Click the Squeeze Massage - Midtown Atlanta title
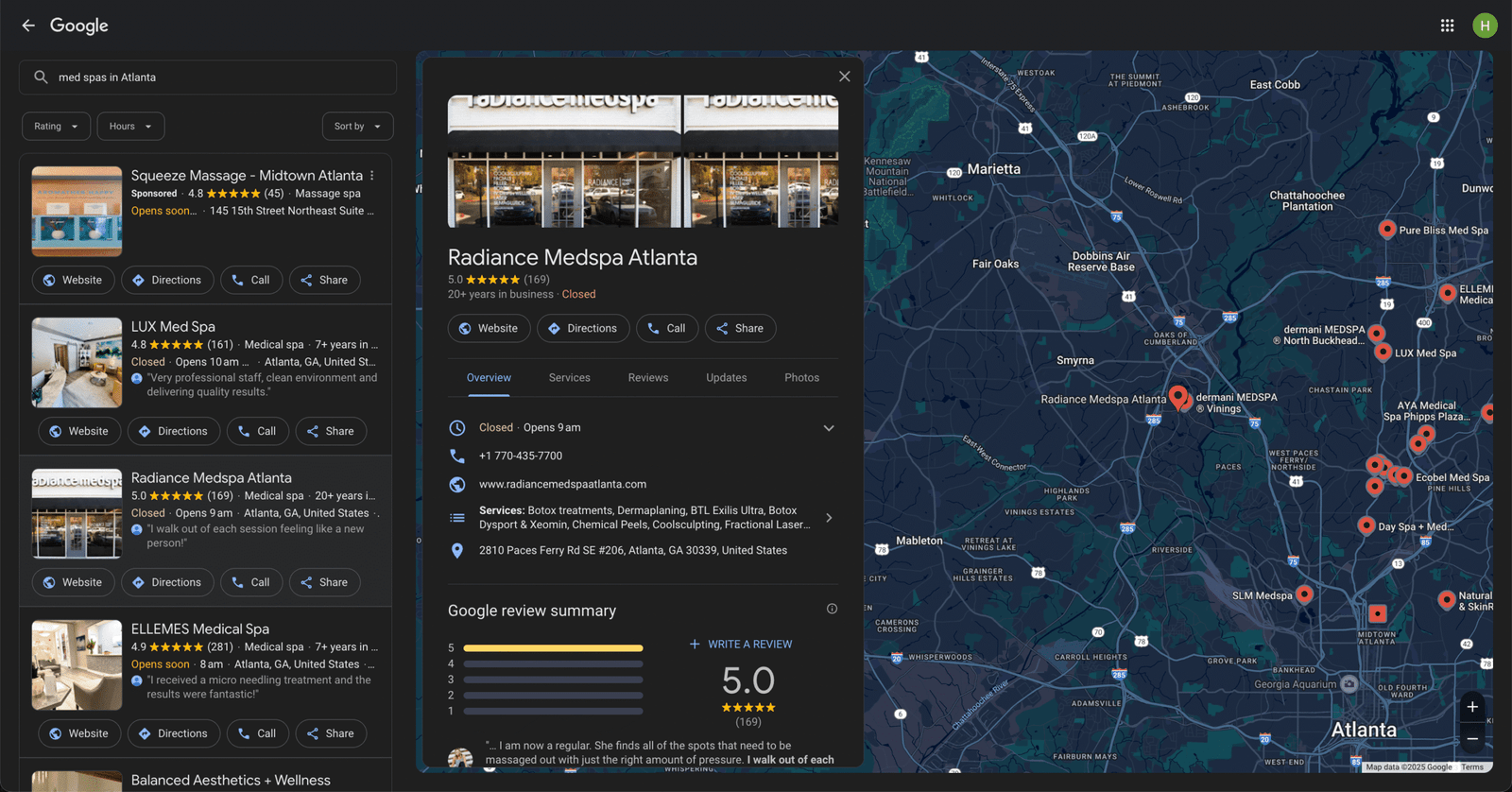The width and height of the screenshot is (1512, 792). coord(247,176)
